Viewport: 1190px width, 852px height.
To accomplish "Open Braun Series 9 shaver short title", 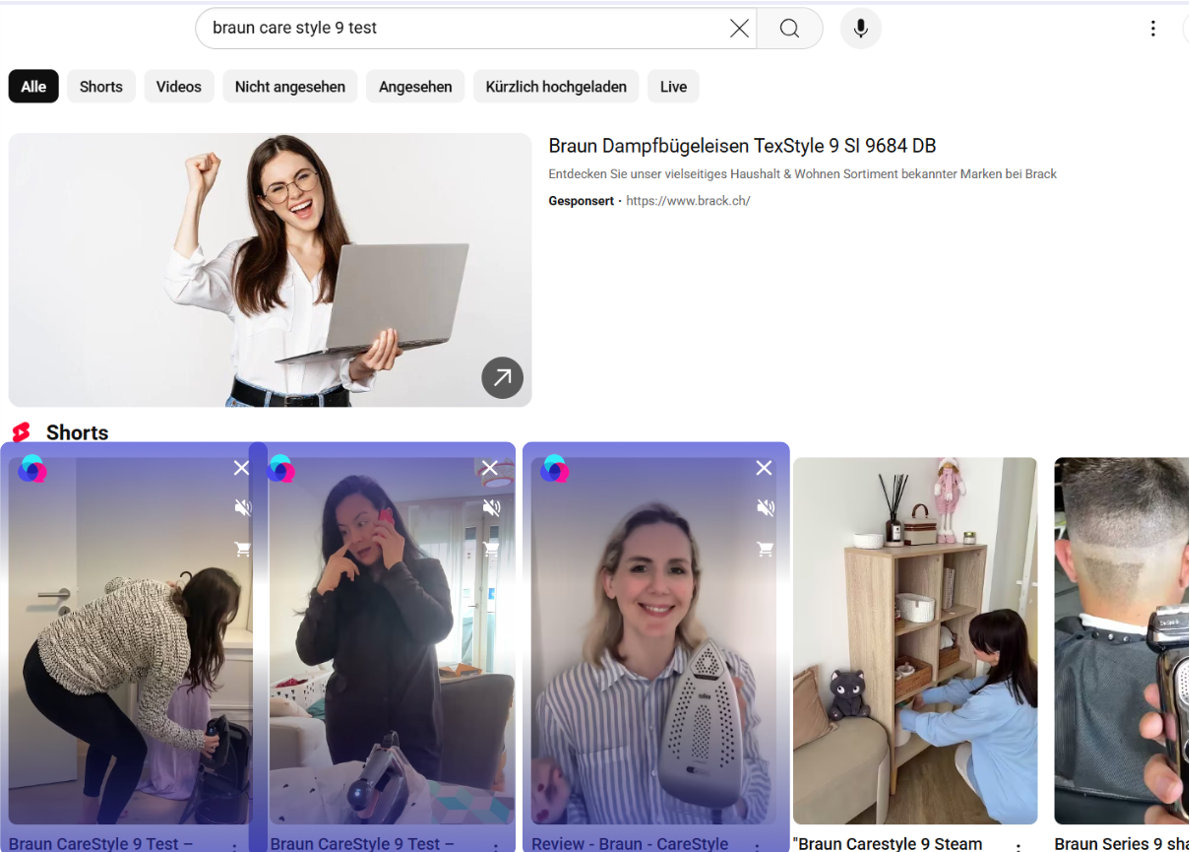I will point(1122,843).
